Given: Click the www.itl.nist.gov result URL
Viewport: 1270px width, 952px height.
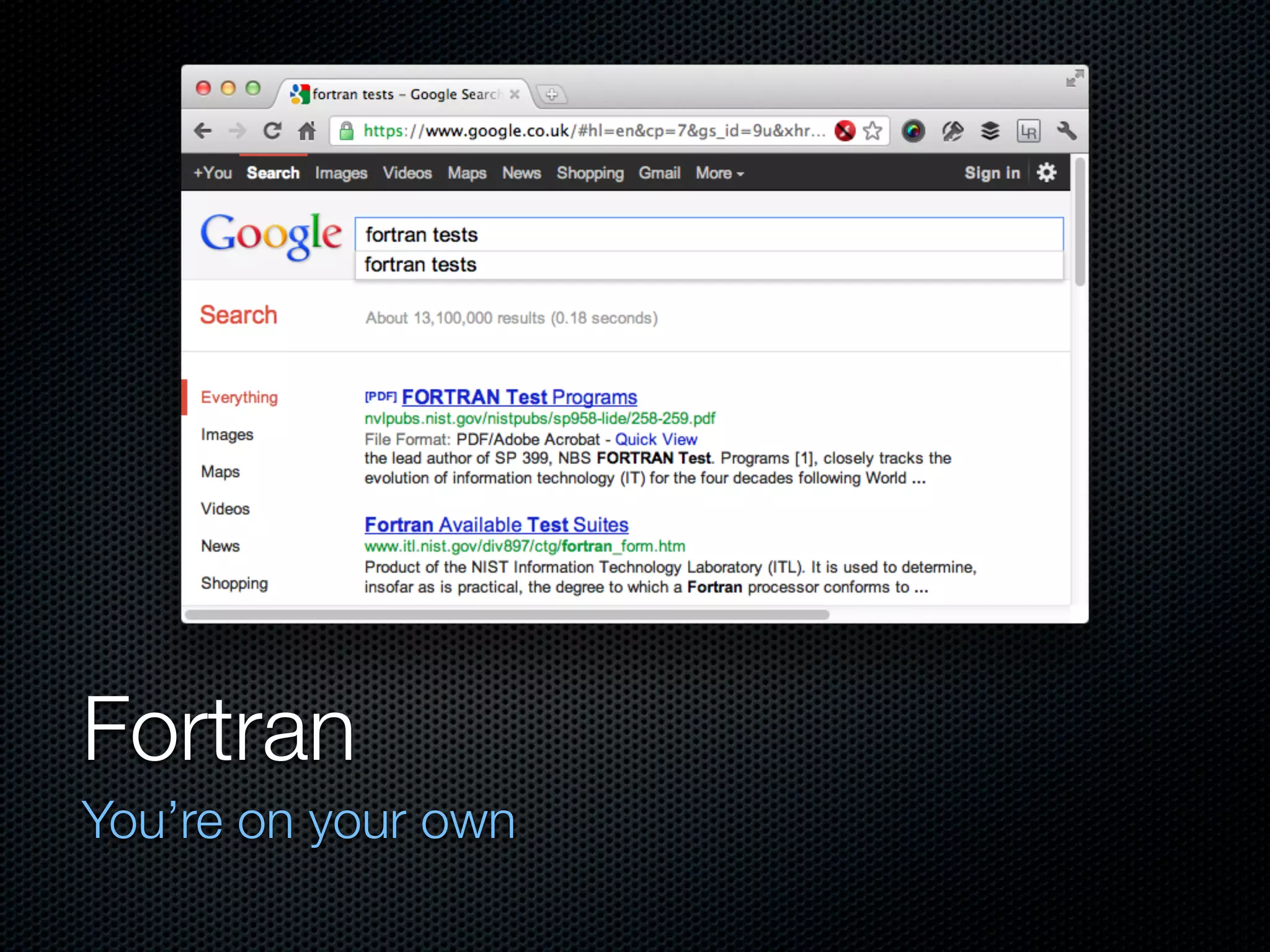Looking at the screenshot, I should [x=525, y=546].
